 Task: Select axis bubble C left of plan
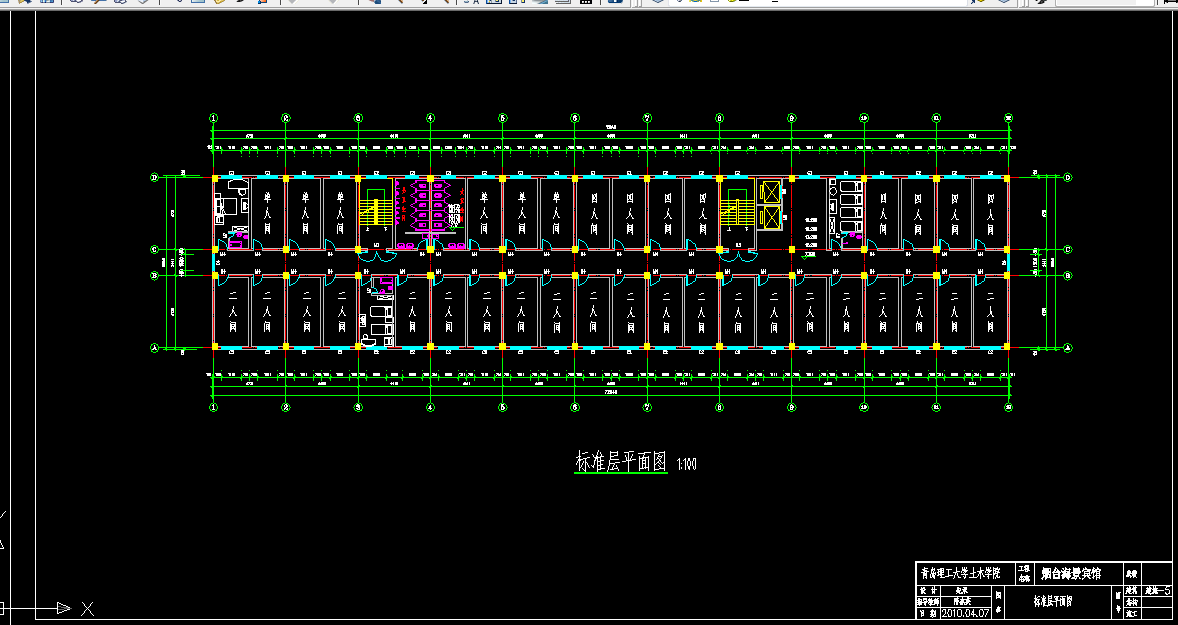(x=155, y=249)
